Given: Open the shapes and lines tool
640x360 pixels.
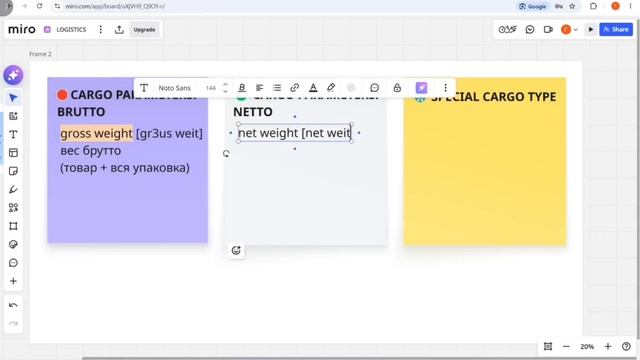Looking at the screenshot, I should (x=13, y=208).
